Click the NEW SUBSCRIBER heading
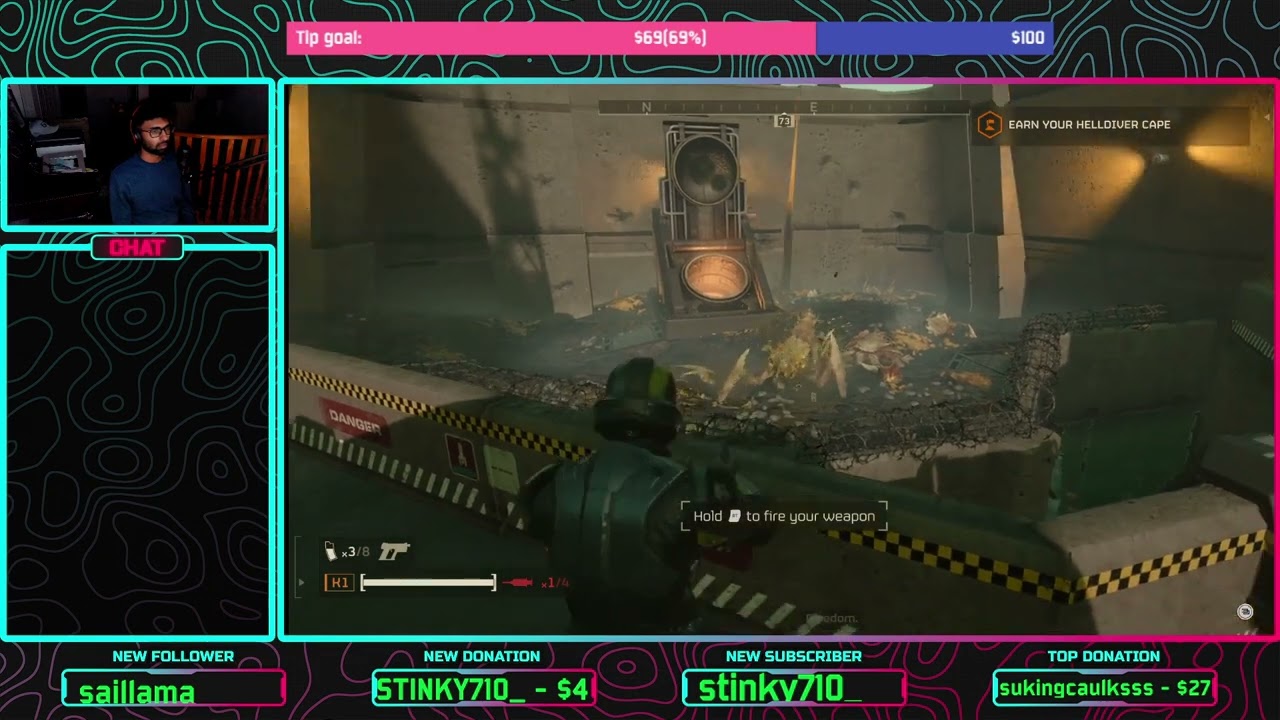1280x720 pixels. pyautogui.click(x=794, y=656)
